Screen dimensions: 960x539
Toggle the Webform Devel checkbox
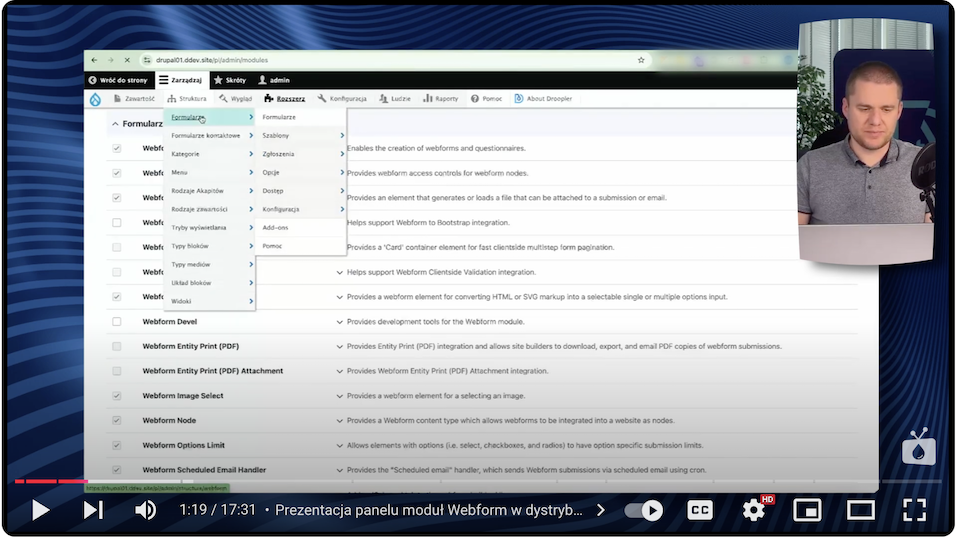pyautogui.click(x=116, y=322)
